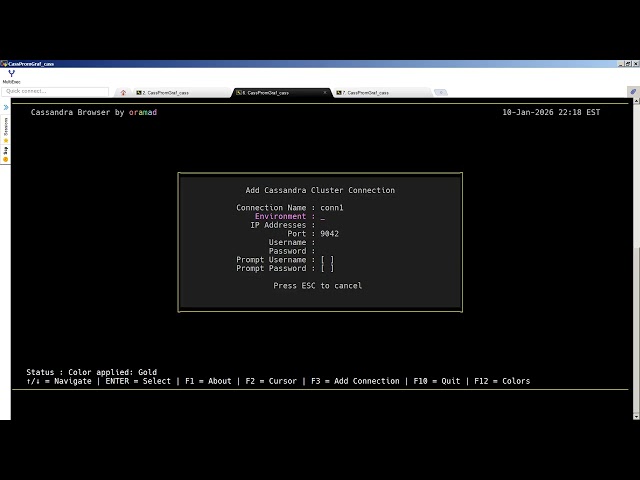640x480 pixels.
Task: Click 'F1 = About' hint
Action: tap(208, 381)
